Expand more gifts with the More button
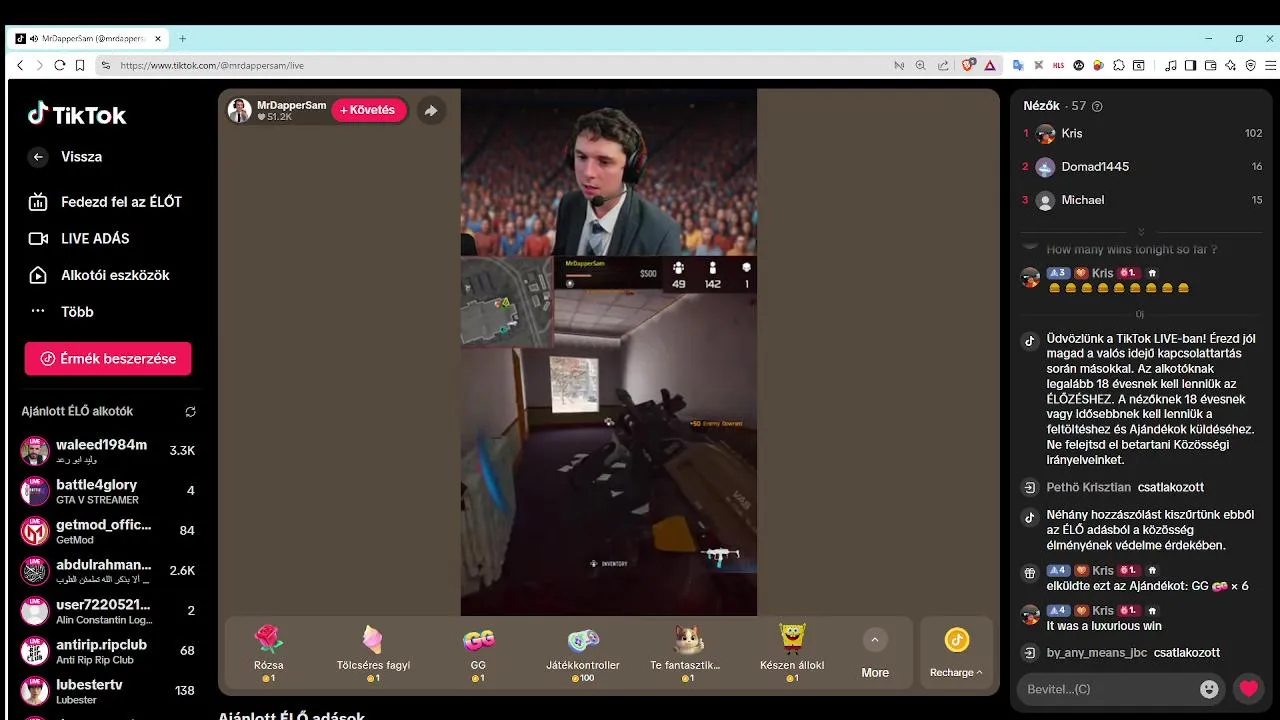1280x720 pixels. pyautogui.click(x=875, y=653)
